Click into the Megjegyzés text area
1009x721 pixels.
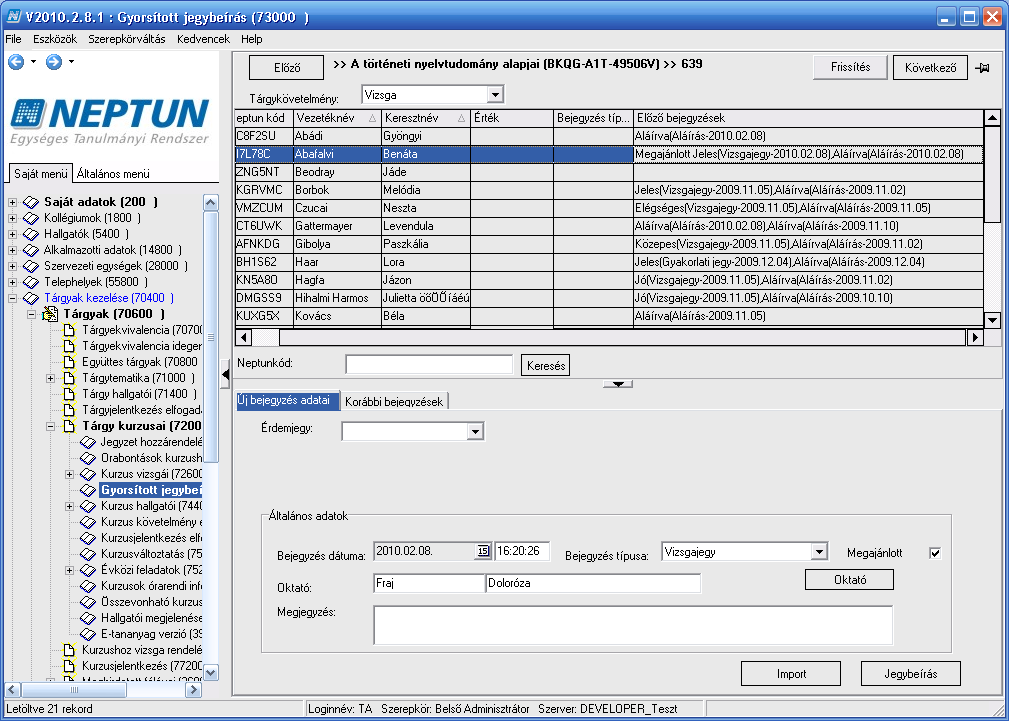coord(633,624)
